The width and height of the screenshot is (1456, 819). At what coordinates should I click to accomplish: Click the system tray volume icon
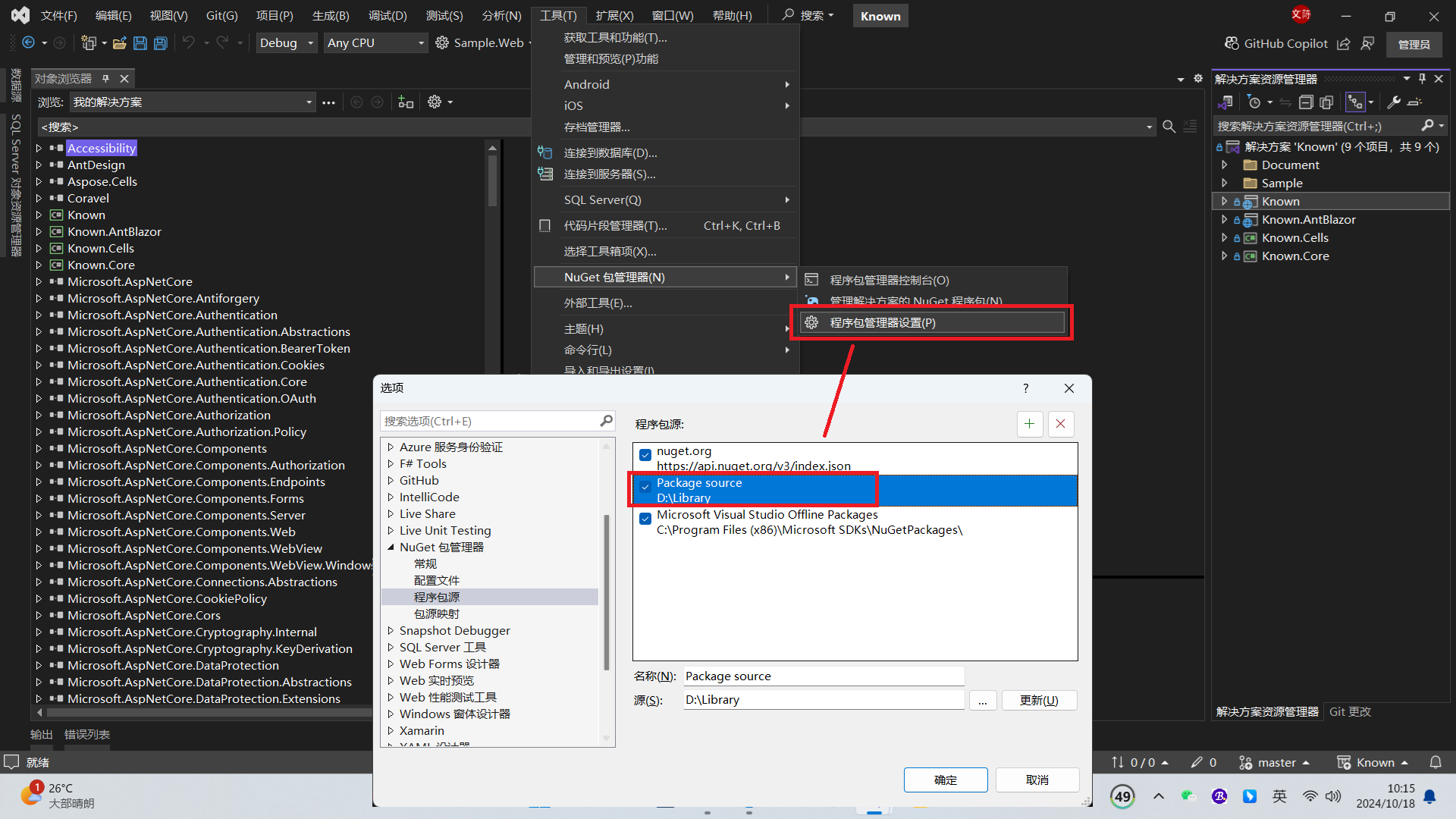pyautogui.click(x=1333, y=796)
